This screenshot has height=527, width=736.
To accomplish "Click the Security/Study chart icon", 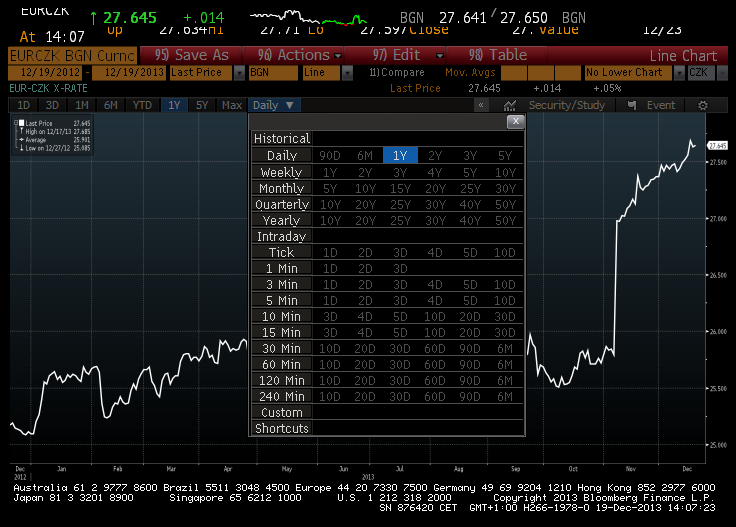I will point(510,105).
